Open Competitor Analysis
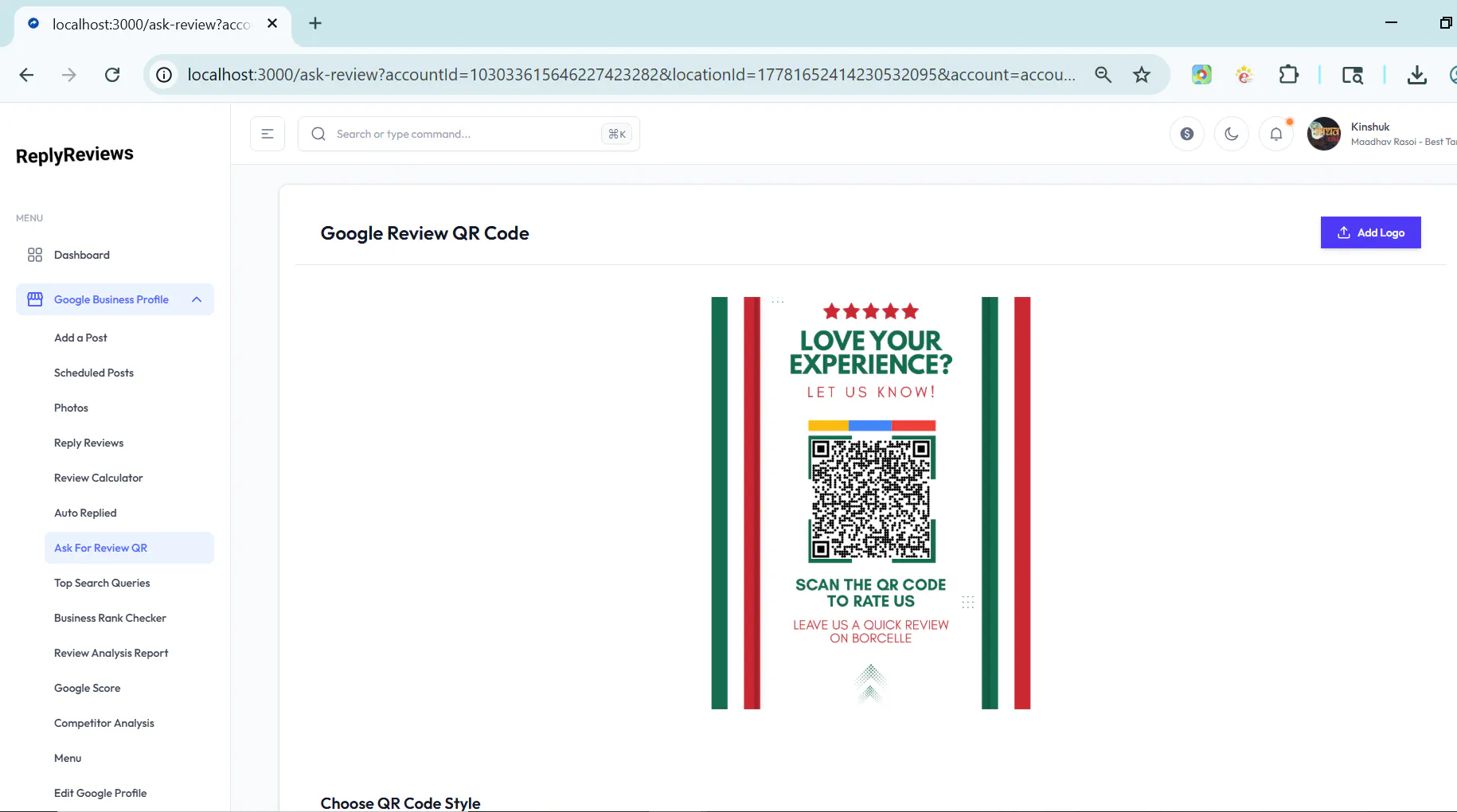The height and width of the screenshot is (812, 1457). (104, 723)
